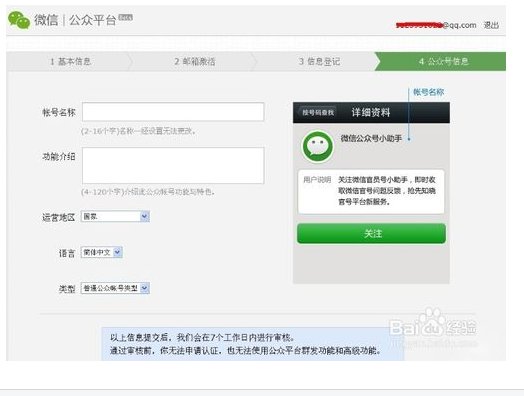
Task: Click the 功能介绍 field label
Action: coord(59,156)
